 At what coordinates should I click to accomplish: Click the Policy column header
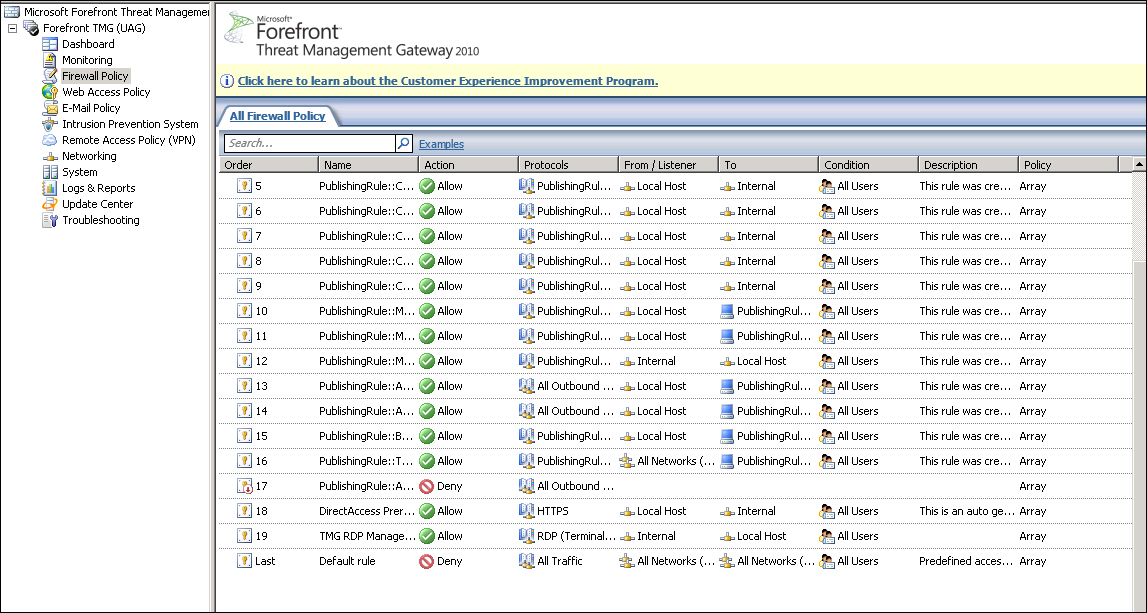click(1068, 165)
